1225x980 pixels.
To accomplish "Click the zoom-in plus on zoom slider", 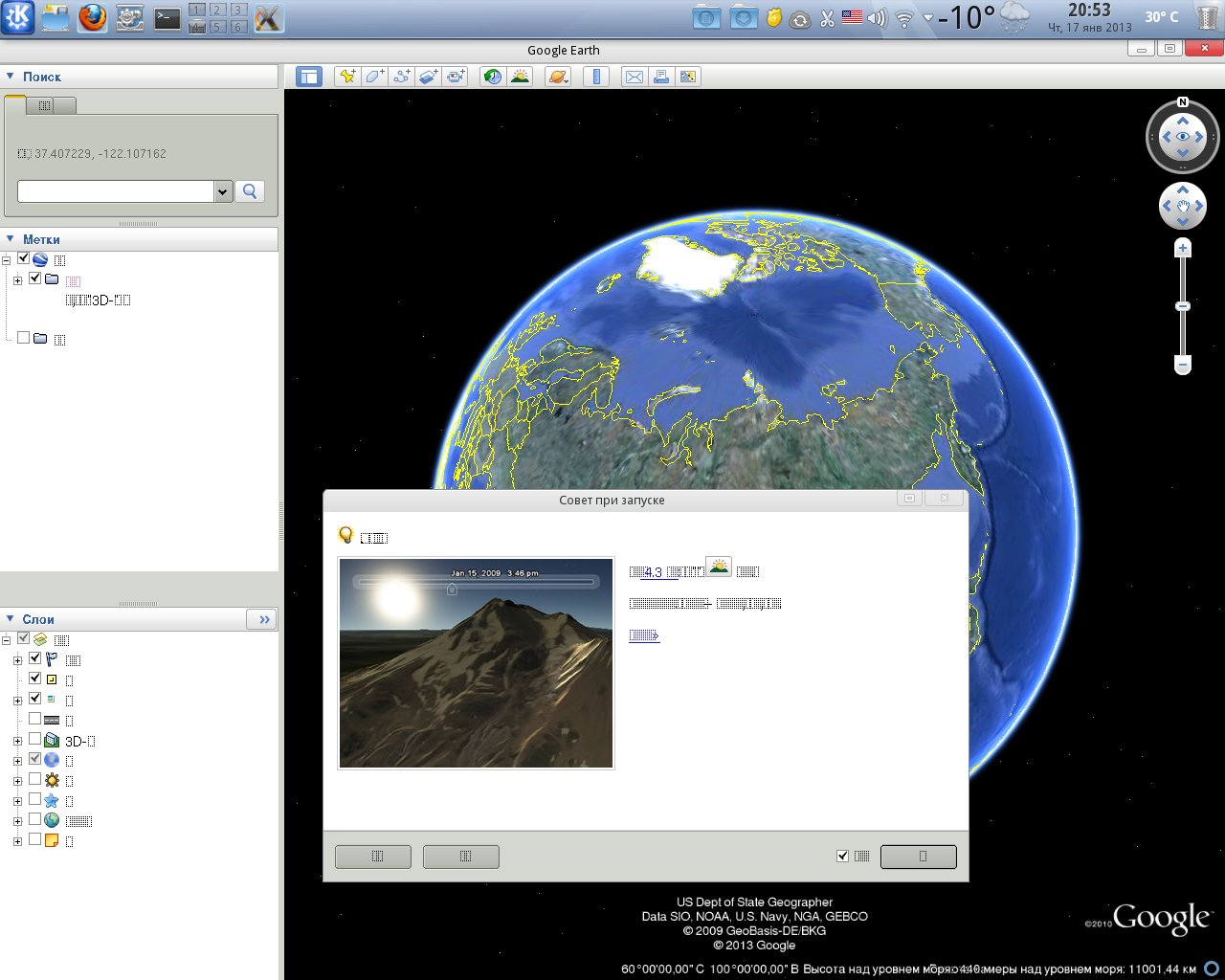I will [x=1183, y=249].
